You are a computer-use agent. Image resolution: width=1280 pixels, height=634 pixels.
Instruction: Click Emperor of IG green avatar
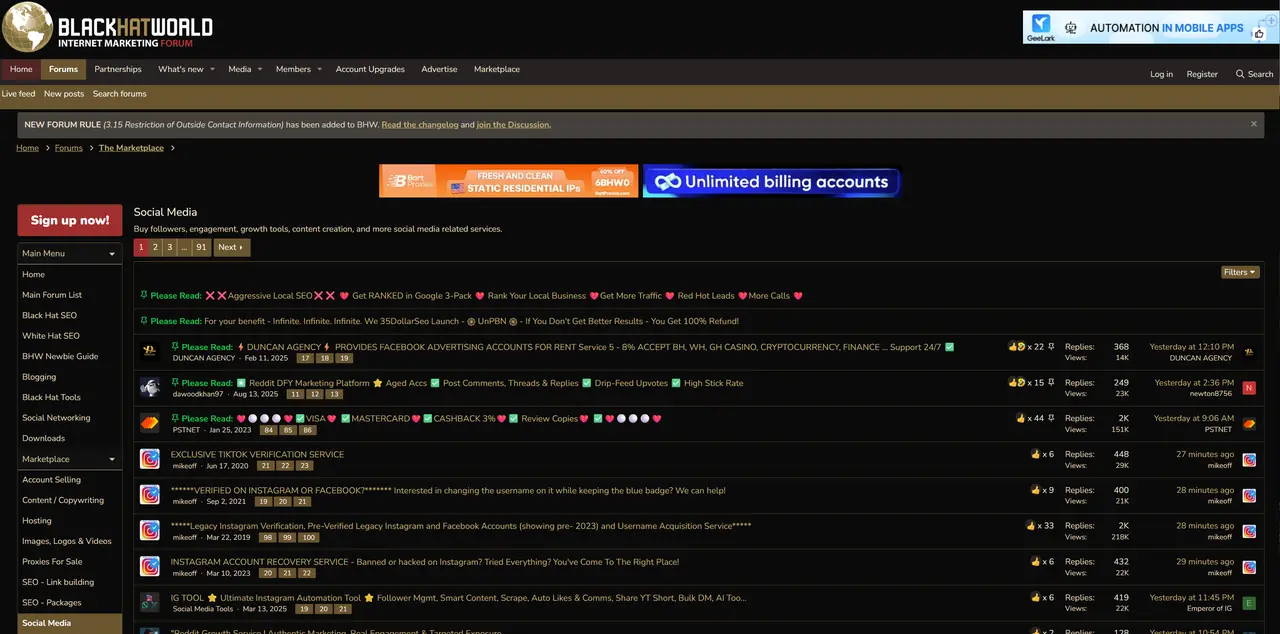point(1249,603)
